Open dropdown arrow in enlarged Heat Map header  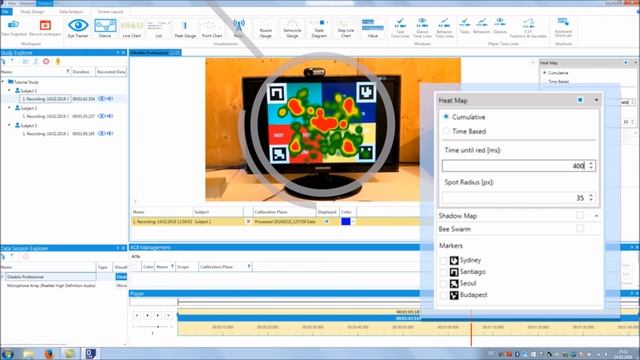596,100
